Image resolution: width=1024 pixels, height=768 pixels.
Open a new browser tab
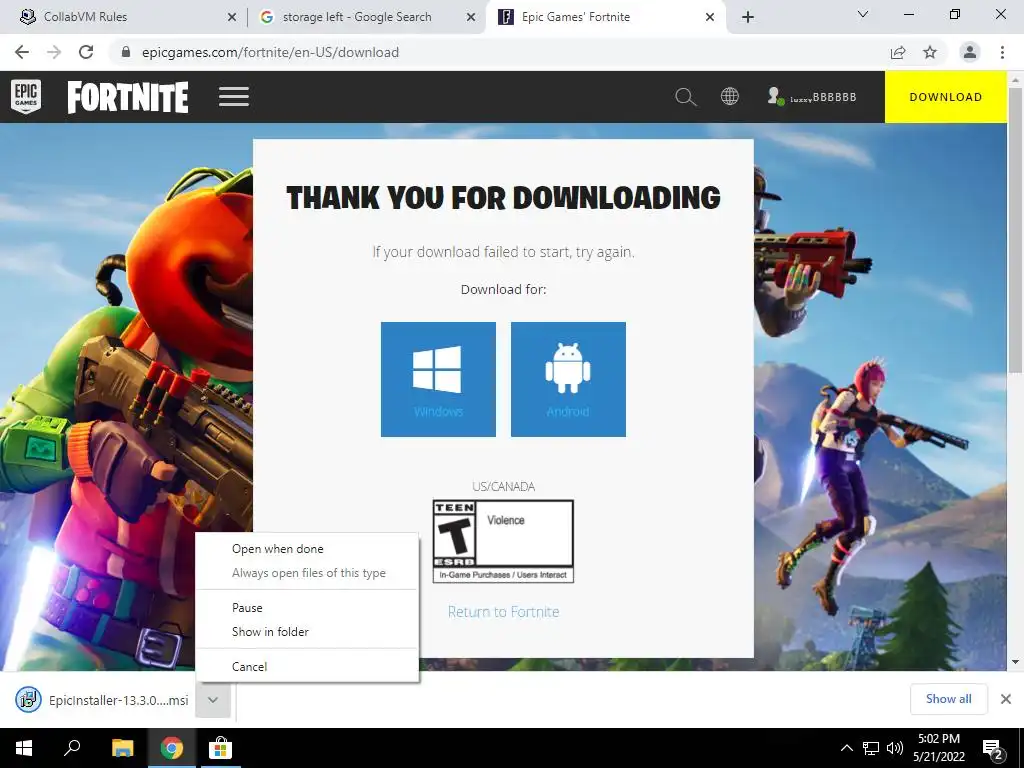point(748,18)
